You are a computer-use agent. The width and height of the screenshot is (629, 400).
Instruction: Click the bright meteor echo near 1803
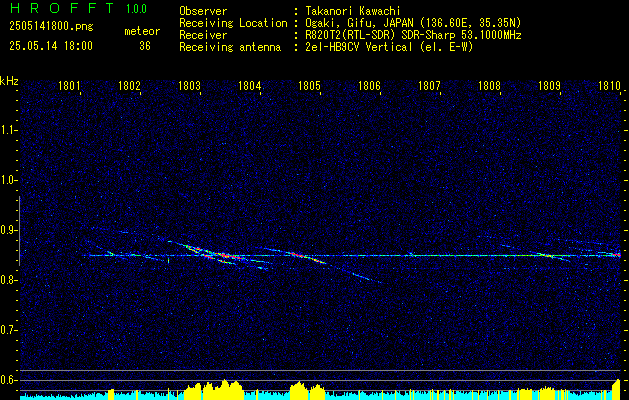coord(219,254)
